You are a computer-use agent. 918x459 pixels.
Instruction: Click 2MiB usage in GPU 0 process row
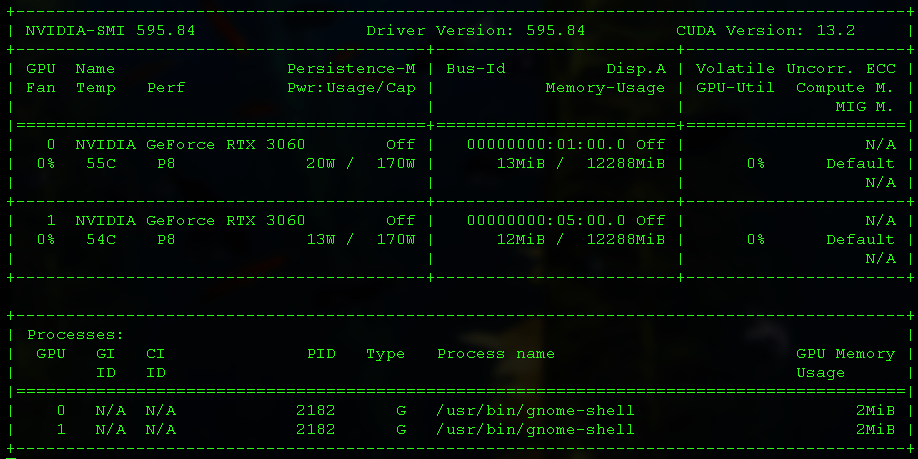[x=875, y=411]
